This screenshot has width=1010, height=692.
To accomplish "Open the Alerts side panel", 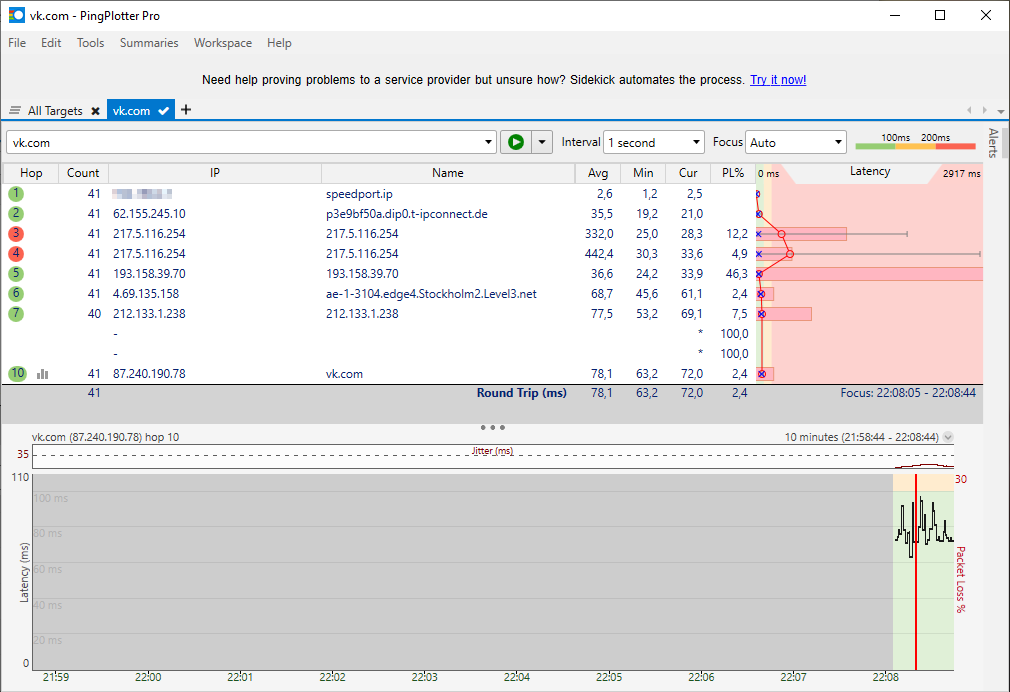I will 993,143.
